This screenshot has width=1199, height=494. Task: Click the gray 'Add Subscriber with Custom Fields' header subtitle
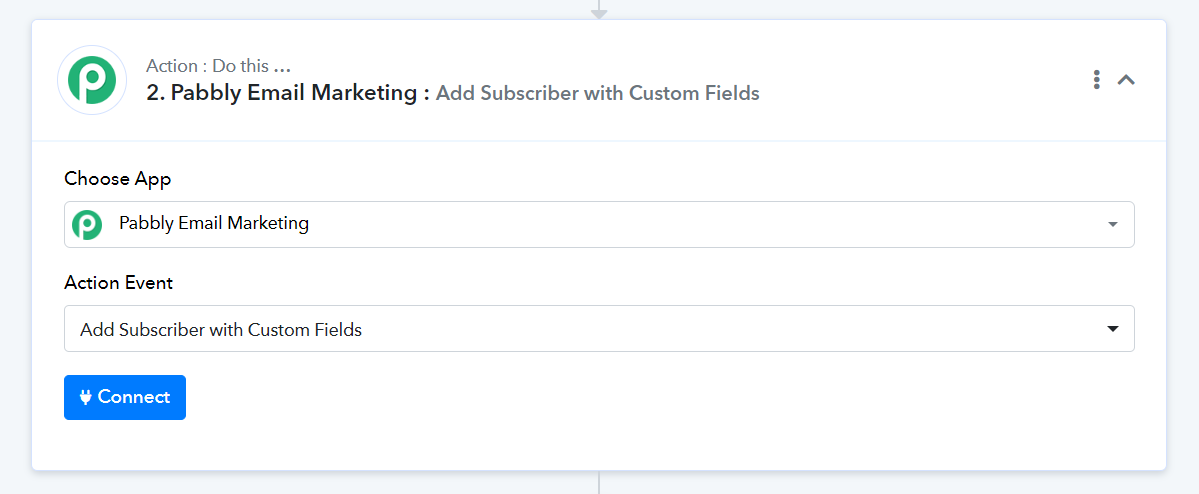pos(597,93)
